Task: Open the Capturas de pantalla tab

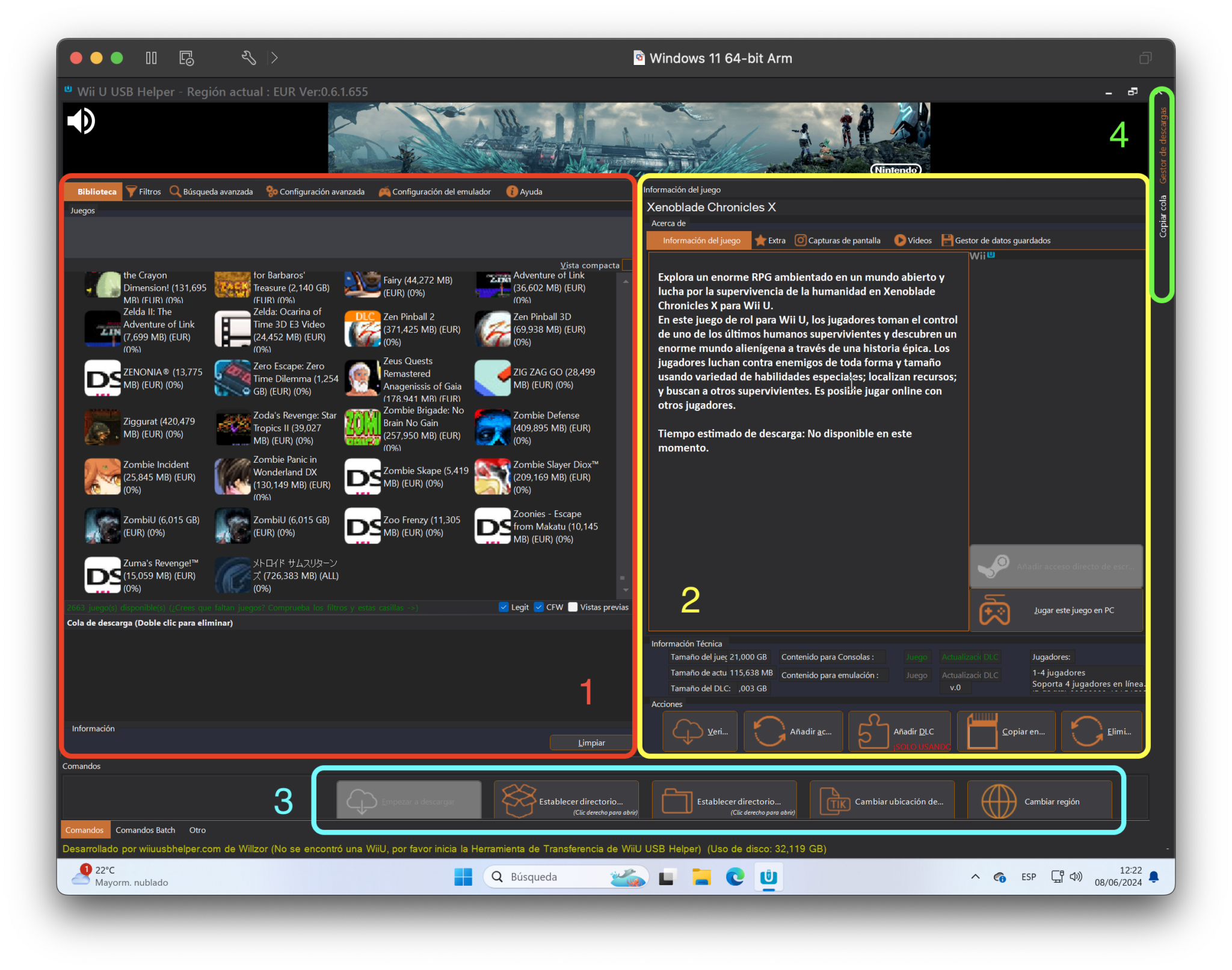Action: [x=837, y=240]
